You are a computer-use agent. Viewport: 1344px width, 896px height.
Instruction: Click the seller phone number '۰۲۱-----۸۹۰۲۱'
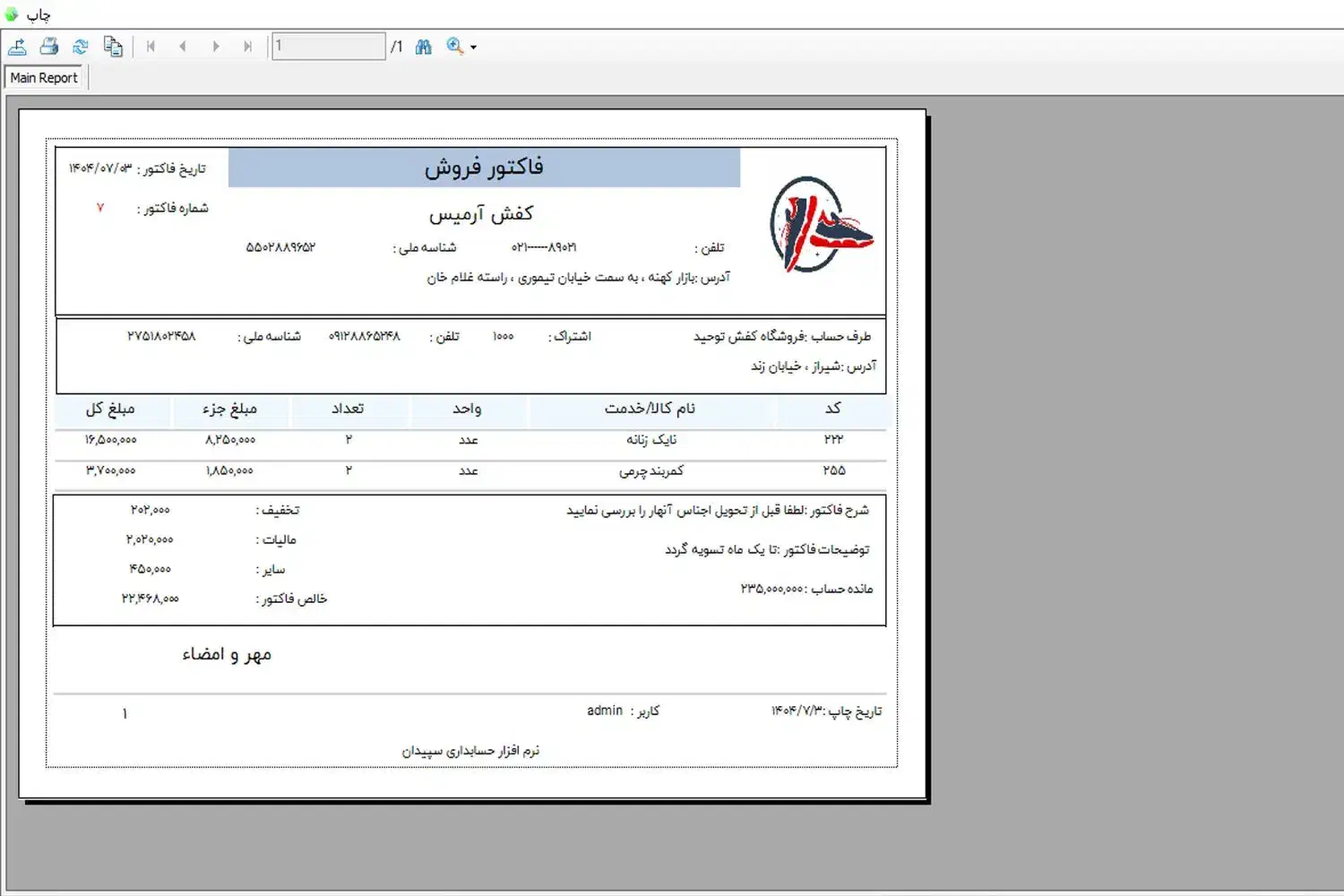544,247
